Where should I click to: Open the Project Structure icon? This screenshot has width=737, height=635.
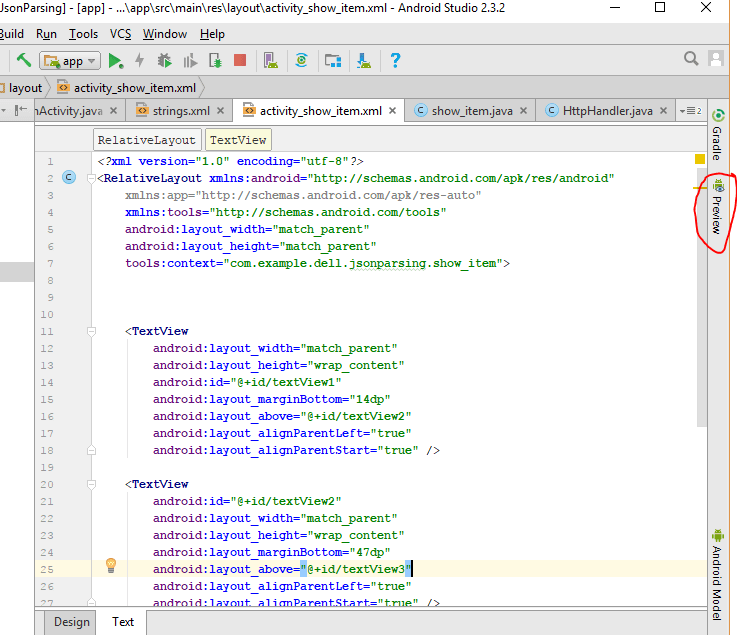tap(333, 61)
